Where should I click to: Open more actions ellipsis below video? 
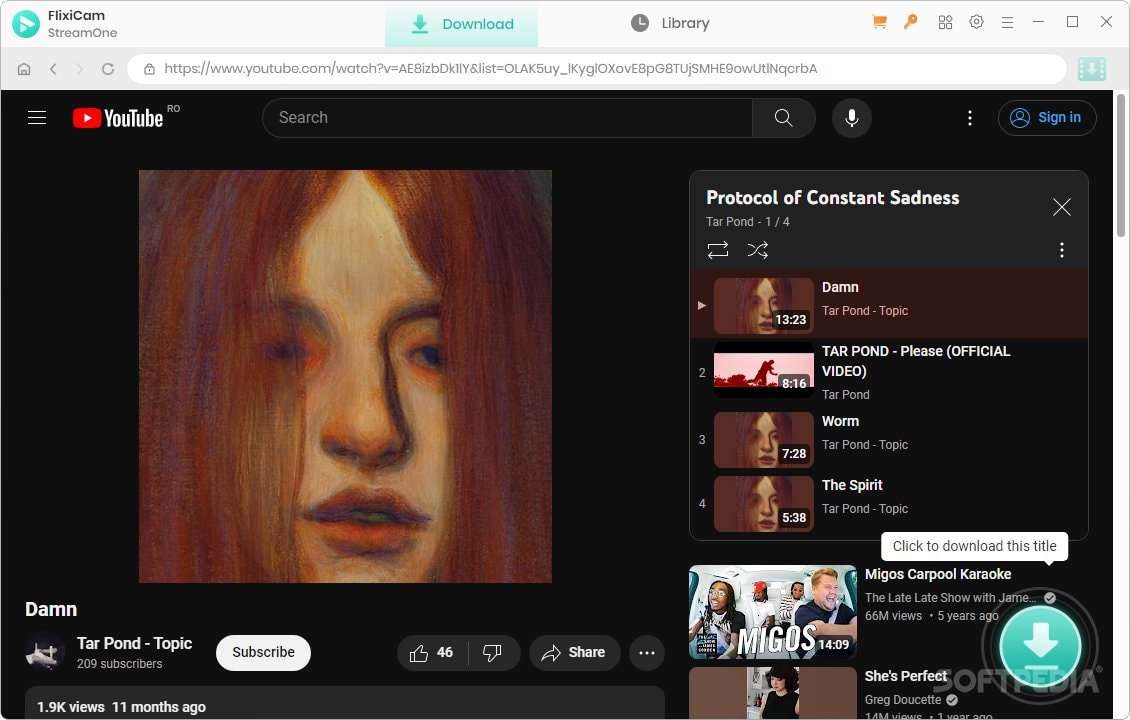pyautogui.click(x=647, y=653)
